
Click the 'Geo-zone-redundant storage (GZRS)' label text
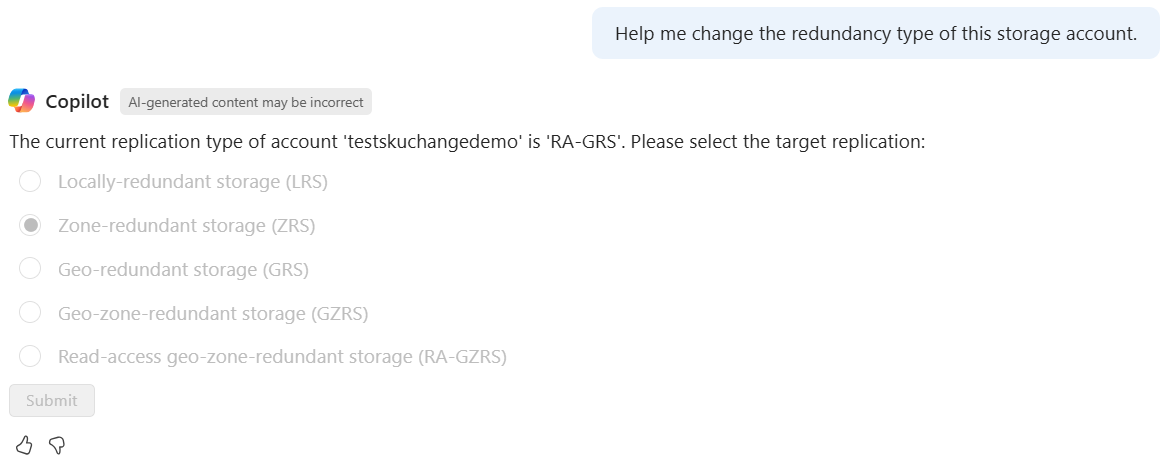[213, 314]
